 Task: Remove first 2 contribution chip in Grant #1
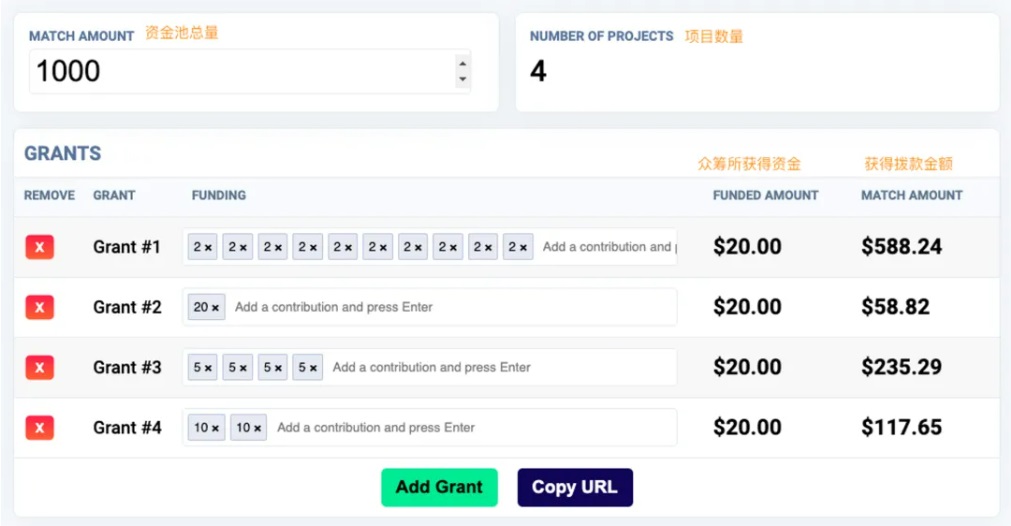point(209,248)
